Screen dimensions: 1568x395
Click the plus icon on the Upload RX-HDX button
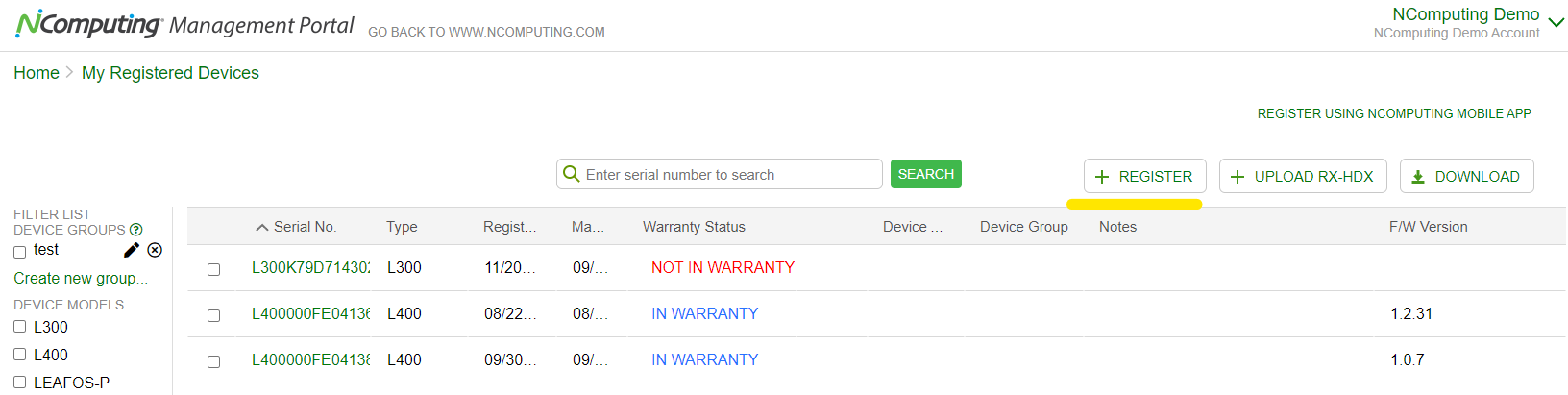pos(1237,177)
